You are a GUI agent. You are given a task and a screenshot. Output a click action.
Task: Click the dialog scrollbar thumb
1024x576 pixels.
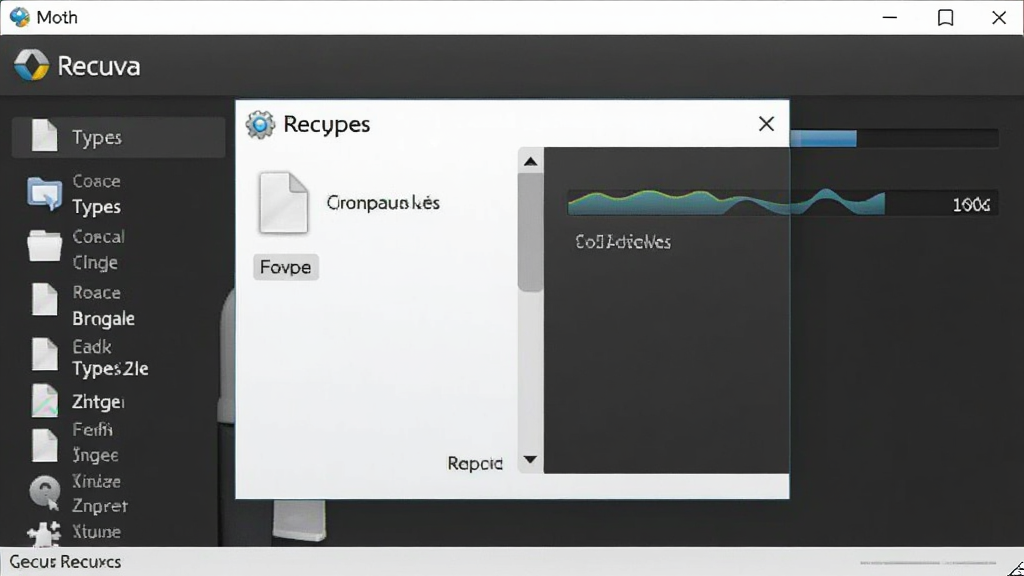pos(530,232)
